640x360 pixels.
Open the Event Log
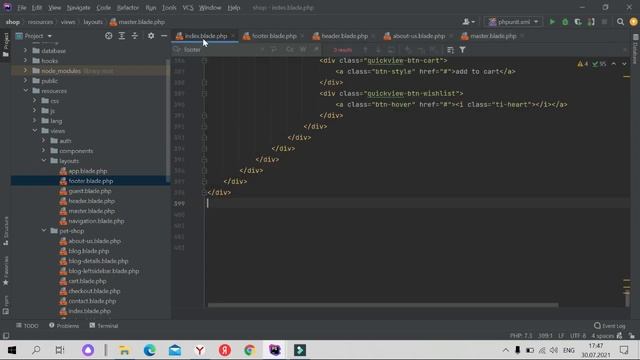coord(610,326)
